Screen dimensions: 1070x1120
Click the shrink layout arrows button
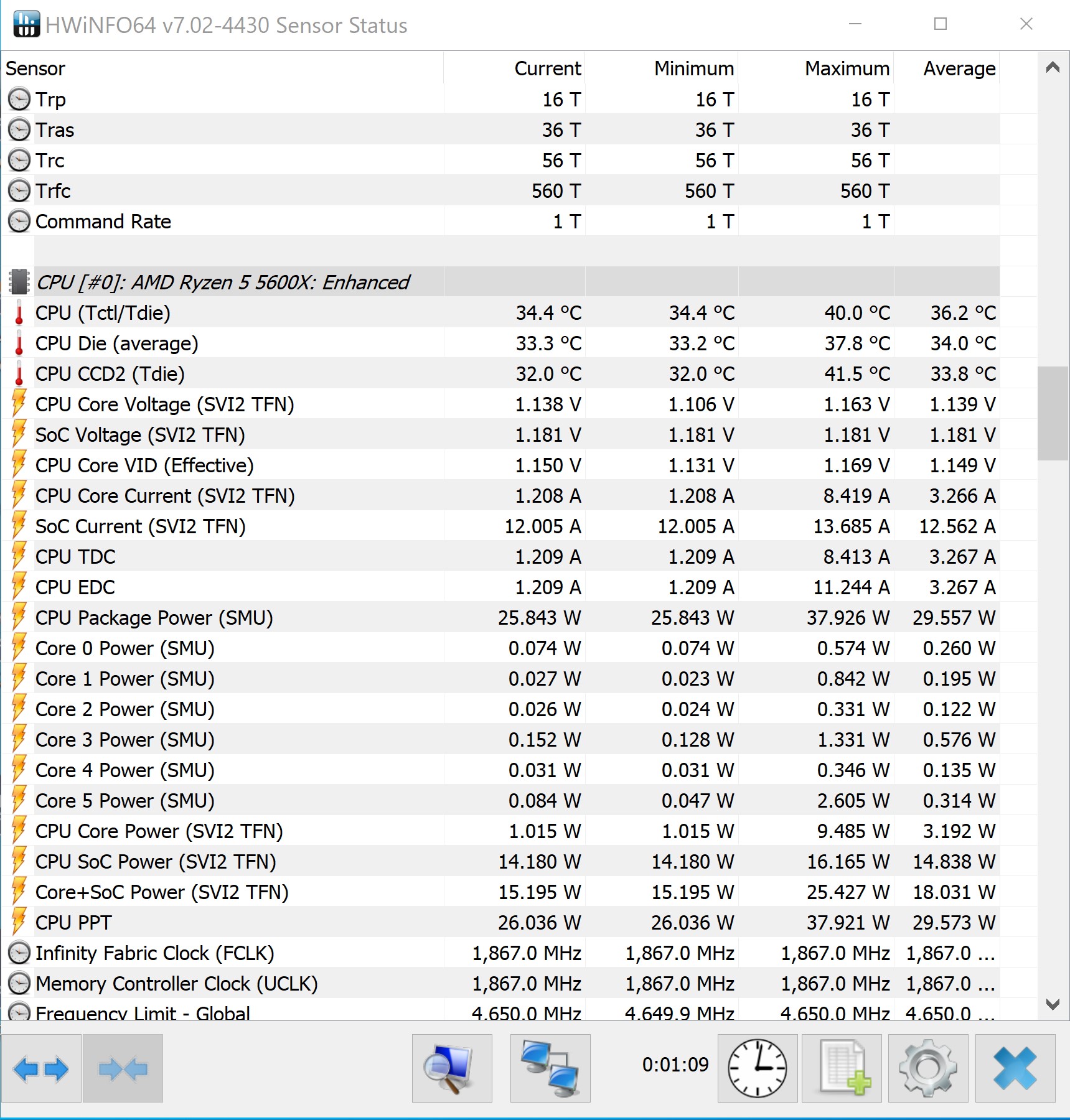(x=123, y=1069)
